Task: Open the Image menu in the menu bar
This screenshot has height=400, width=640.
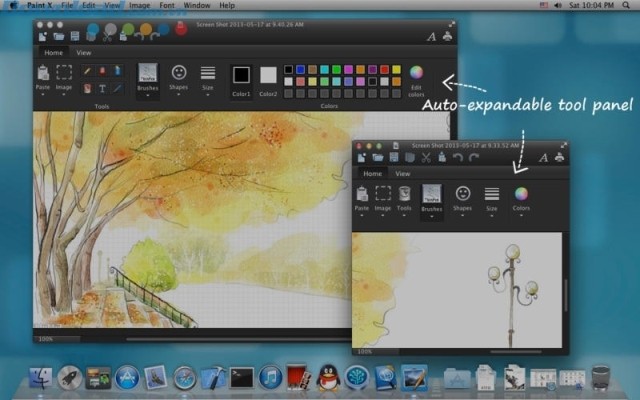Action: (x=140, y=6)
